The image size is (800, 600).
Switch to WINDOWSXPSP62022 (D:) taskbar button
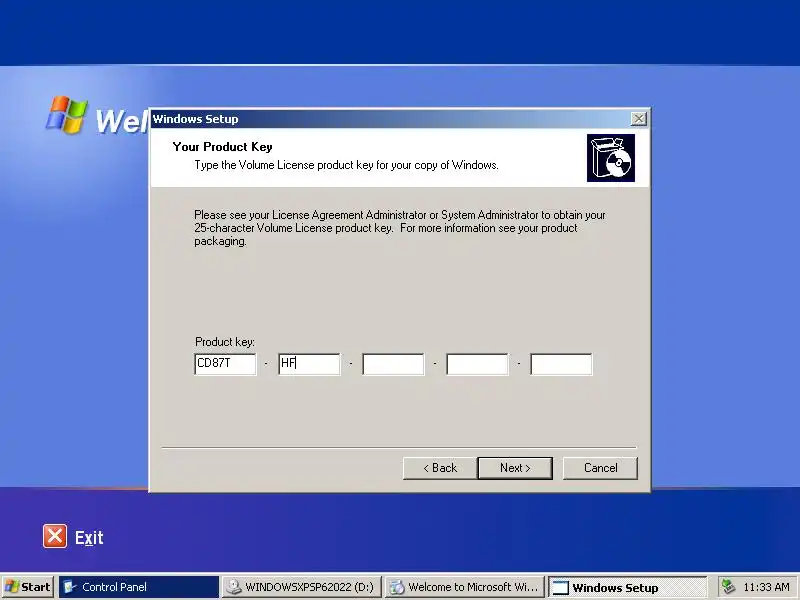tap(301, 587)
